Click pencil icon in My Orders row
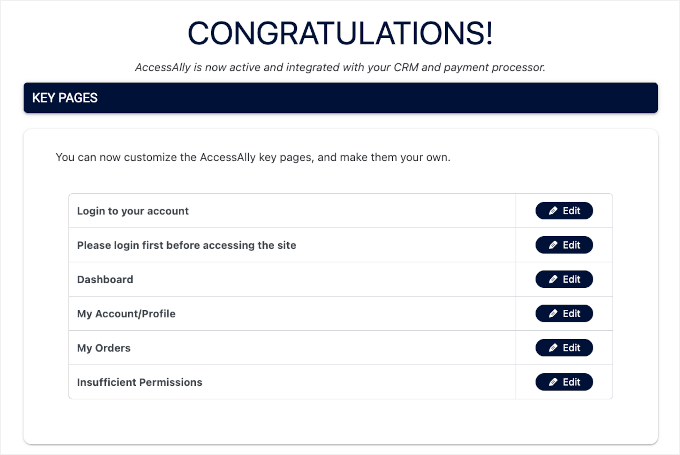This screenshot has width=680, height=455. pos(553,348)
